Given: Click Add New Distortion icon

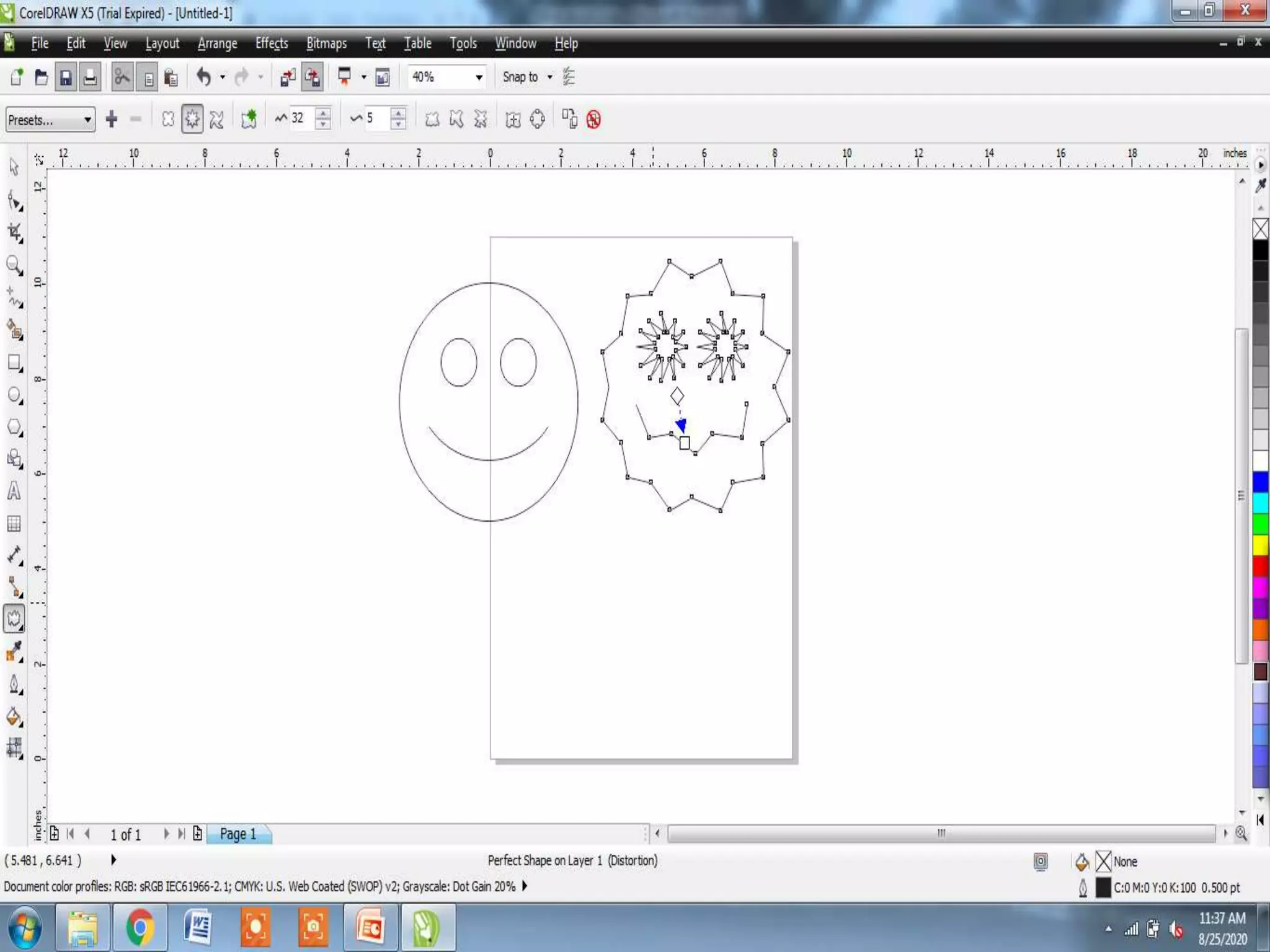Looking at the screenshot, I should tap(249, 119).
